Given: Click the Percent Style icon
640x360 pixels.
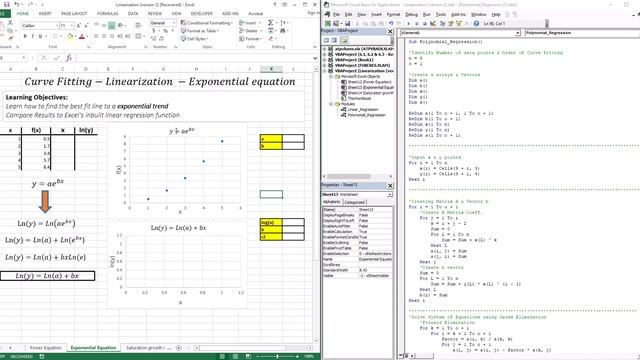Looking at the screenshot, I should [x=165, y=31].
